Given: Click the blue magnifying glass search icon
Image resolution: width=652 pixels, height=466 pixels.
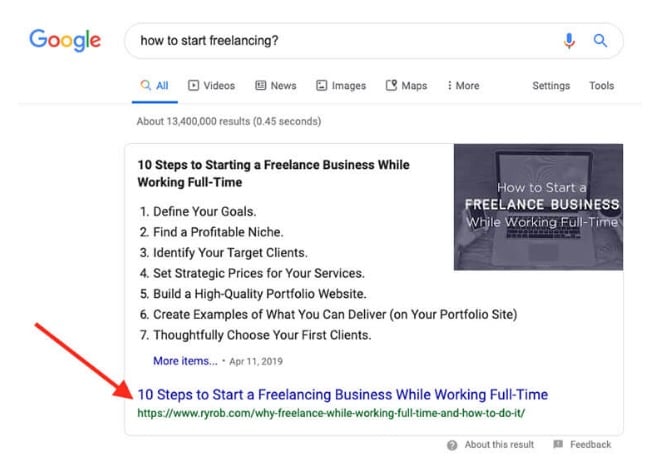Looking at the screenshot, I should click(x=601, y=41).
